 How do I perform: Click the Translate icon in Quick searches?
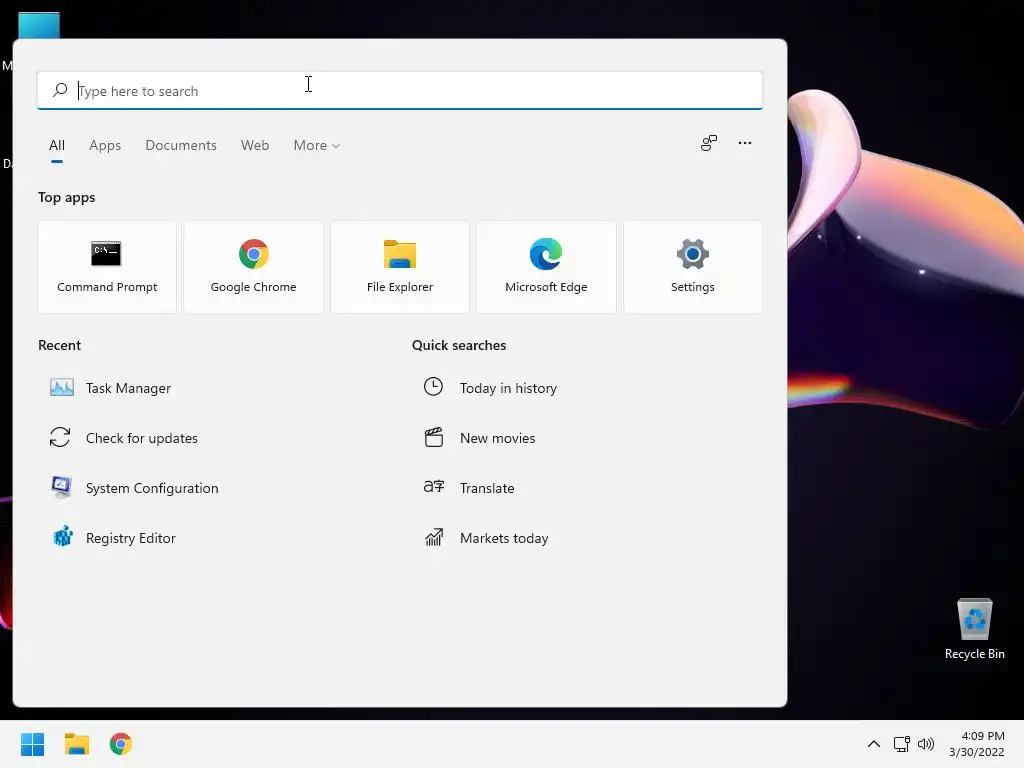click(x=434, y=487)
